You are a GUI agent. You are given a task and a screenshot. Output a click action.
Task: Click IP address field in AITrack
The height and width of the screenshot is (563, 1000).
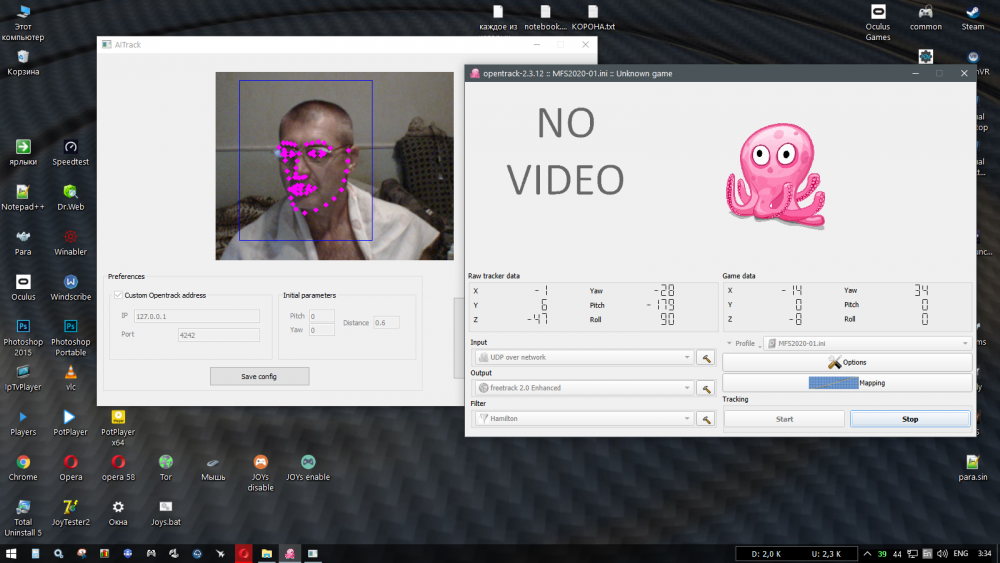pyautogui.click(x=196, y=316)
